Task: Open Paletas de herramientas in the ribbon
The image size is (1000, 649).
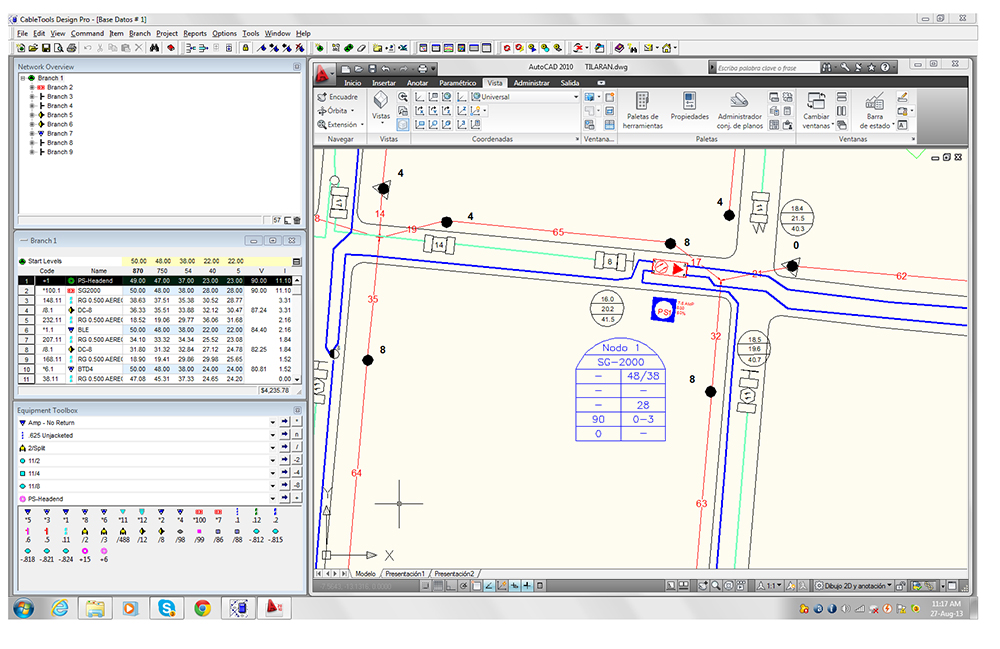Action: tap(642, 106)
